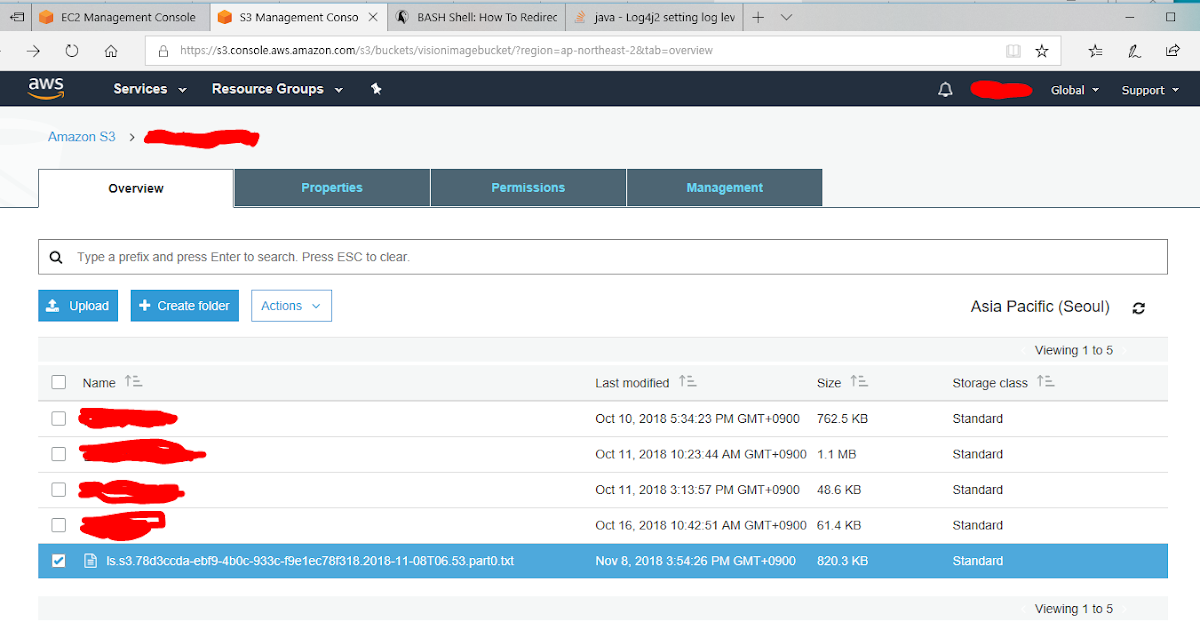This screenshot has width=1200, height=630.
Task: Click the pin favorites icon beside Resource Groups
Action: (x=376, y=89)
